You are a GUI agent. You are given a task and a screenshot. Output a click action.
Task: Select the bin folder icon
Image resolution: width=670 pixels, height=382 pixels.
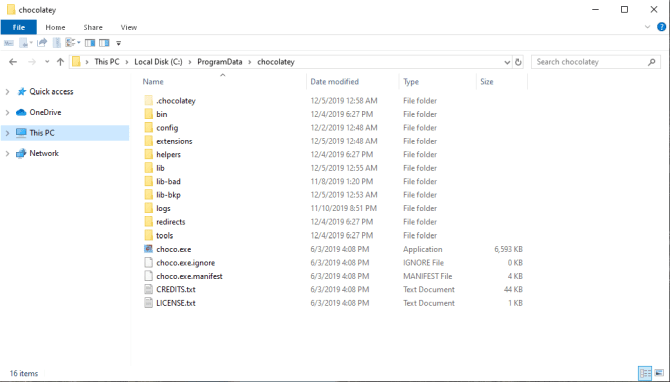pyautogui.click(x=148, y=114)
